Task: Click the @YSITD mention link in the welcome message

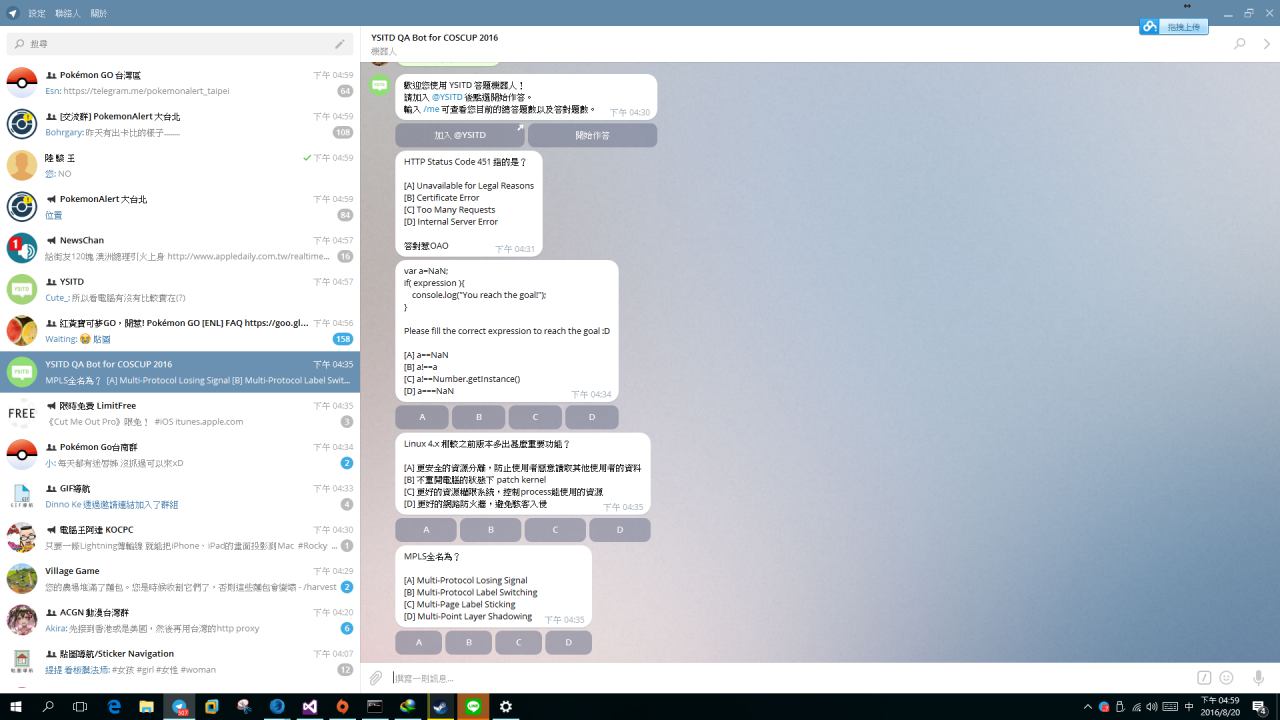Action: click(x=447, y=97)
